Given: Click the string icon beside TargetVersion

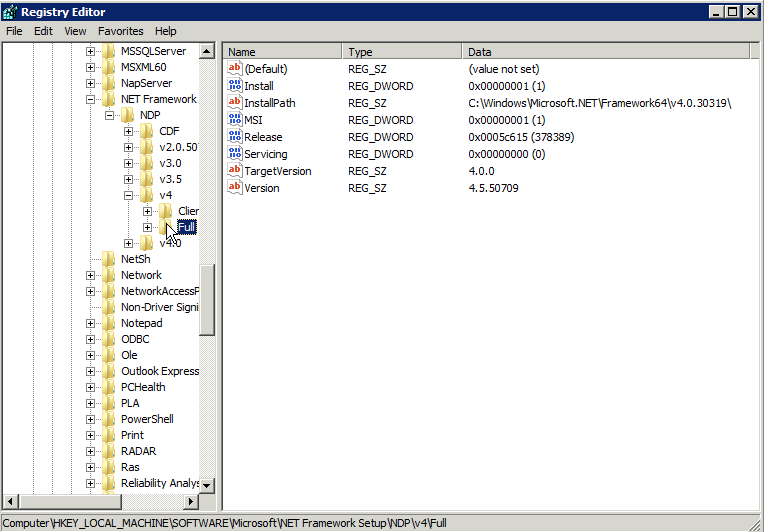Looking at the screenshot, I should pos(234,171).
